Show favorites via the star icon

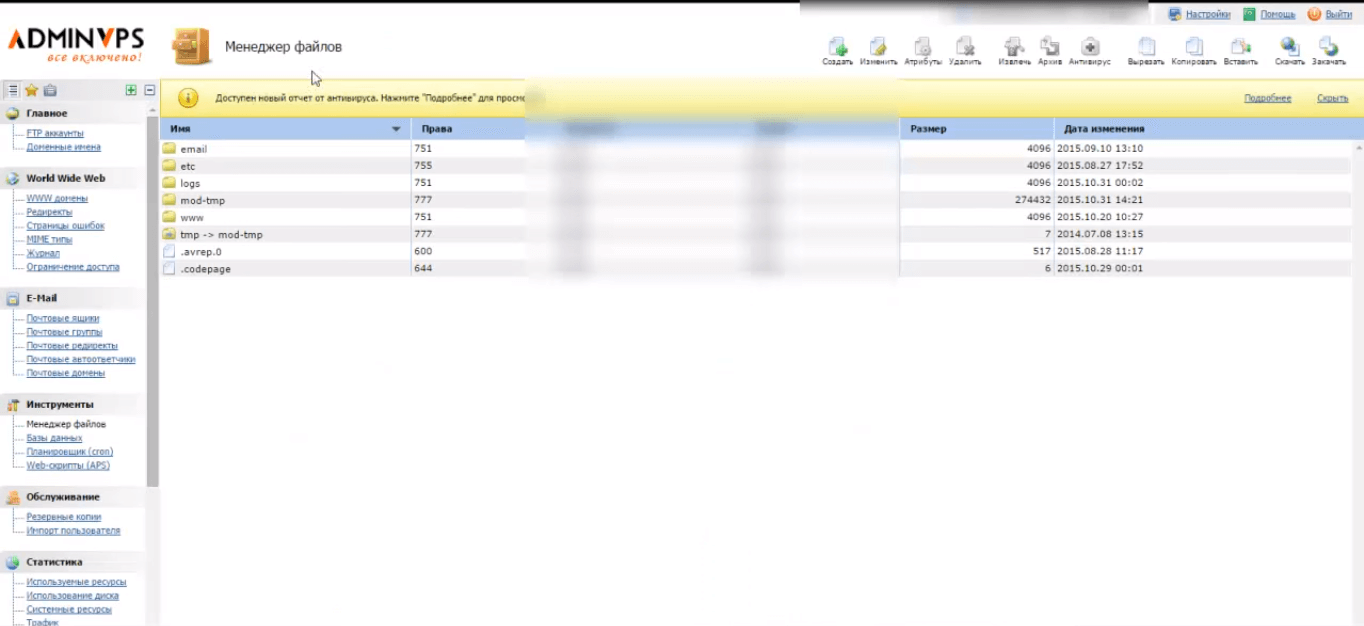tap(31, 90)
